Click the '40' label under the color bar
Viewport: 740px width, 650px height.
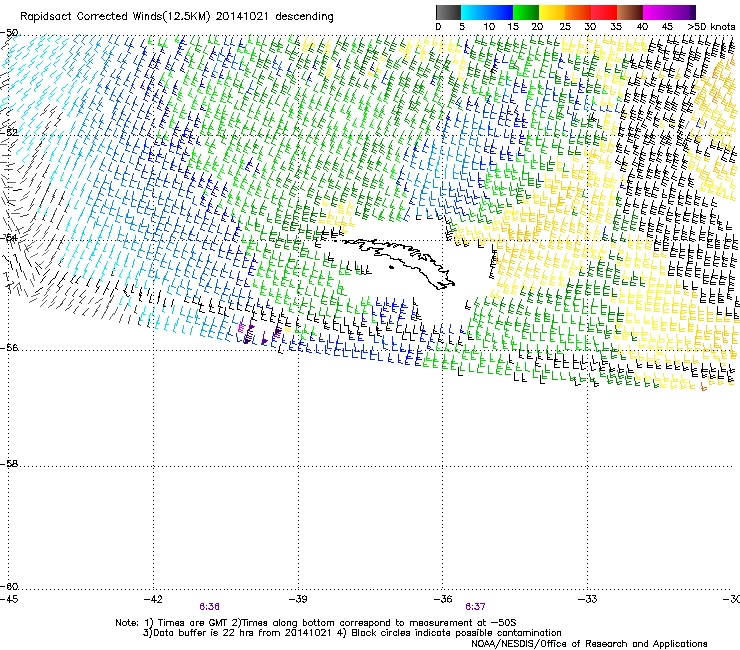[642, 27]
